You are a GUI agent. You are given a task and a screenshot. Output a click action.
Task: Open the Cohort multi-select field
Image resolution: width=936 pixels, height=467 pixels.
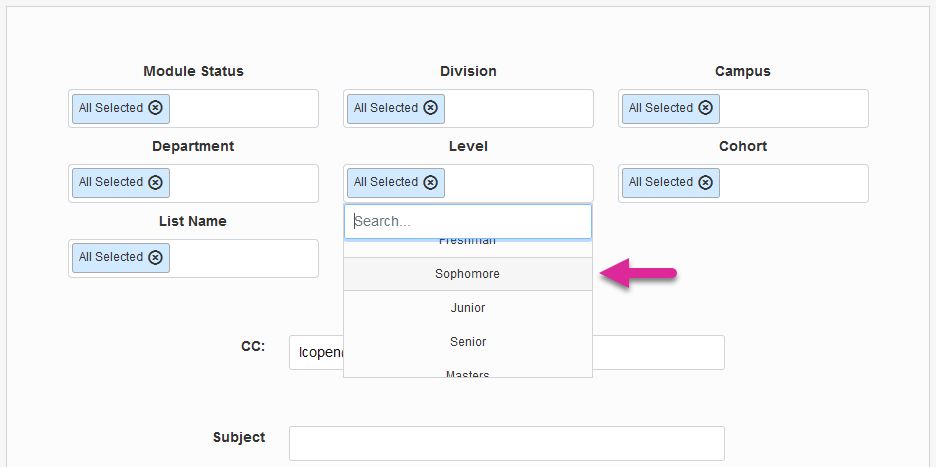(793, 183)
